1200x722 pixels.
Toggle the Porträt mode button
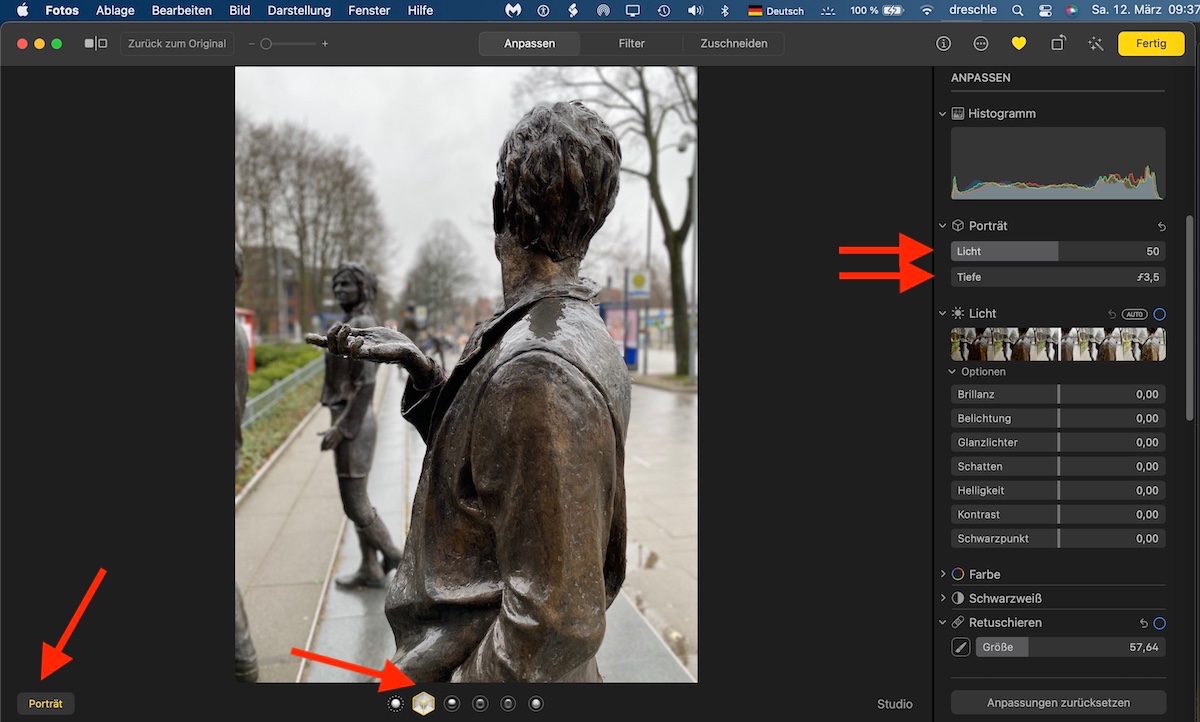pyautogui.click(x=46, y=704)
